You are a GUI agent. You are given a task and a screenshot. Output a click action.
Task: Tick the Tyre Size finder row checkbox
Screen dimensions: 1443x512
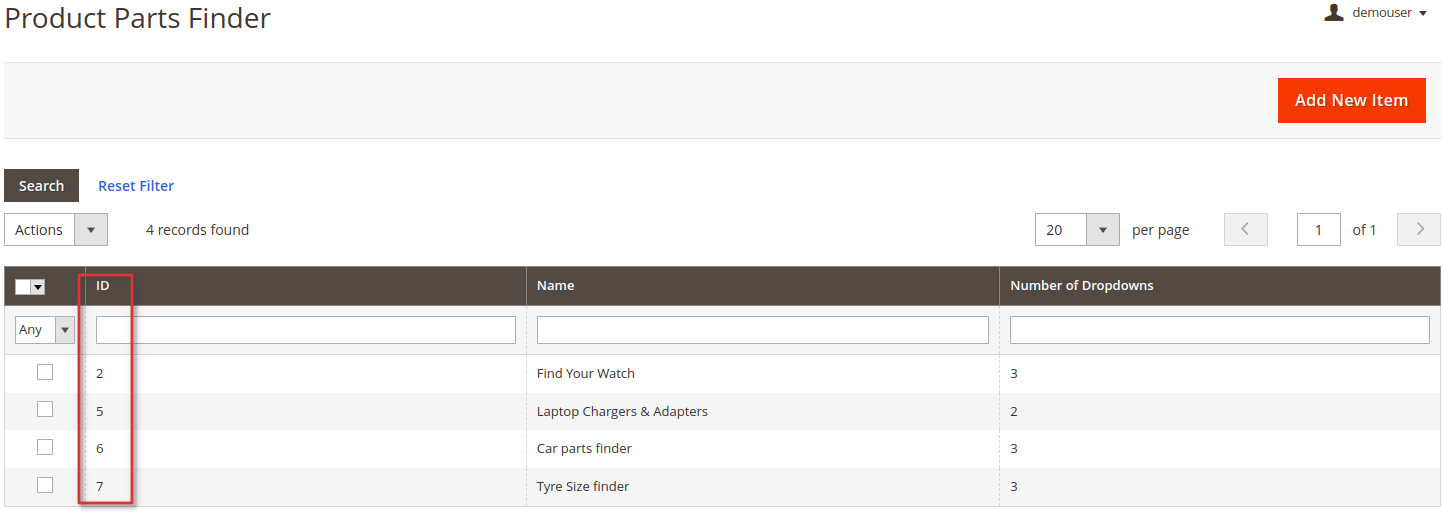pyautogui.click(x=45, y=485)
